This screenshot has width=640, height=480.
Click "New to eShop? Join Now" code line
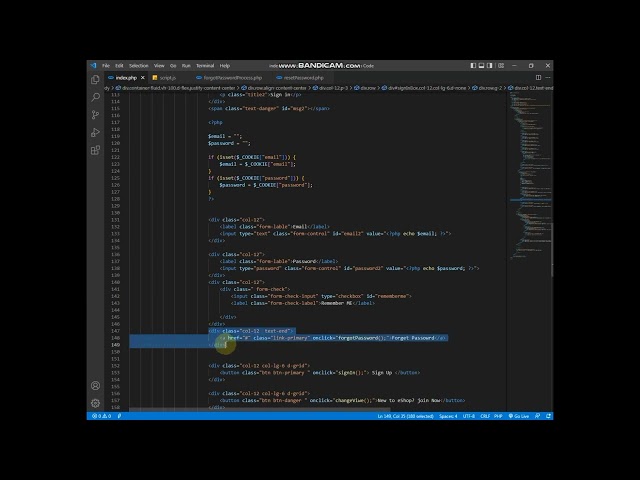342,400
